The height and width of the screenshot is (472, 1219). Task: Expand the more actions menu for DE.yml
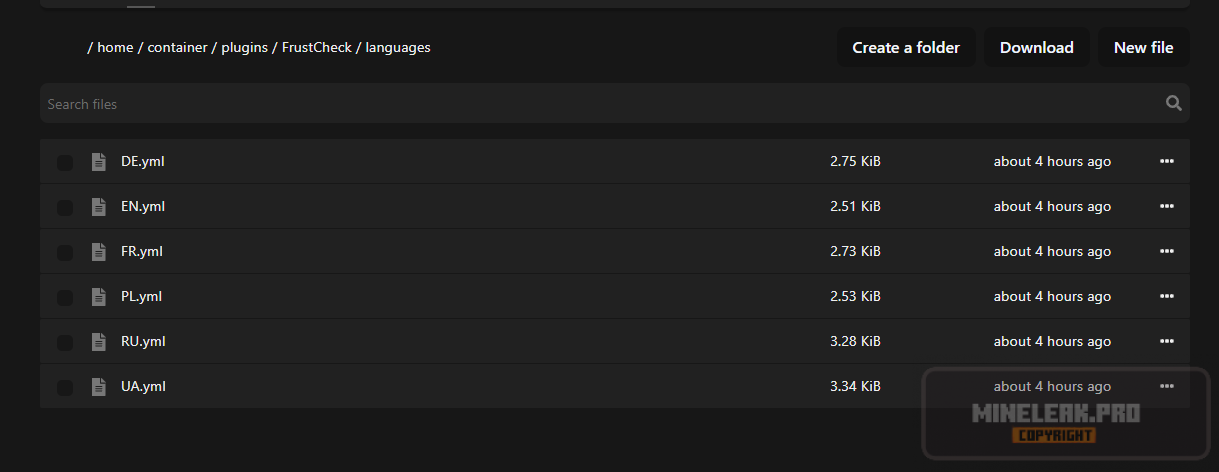tap(1166, 161)
